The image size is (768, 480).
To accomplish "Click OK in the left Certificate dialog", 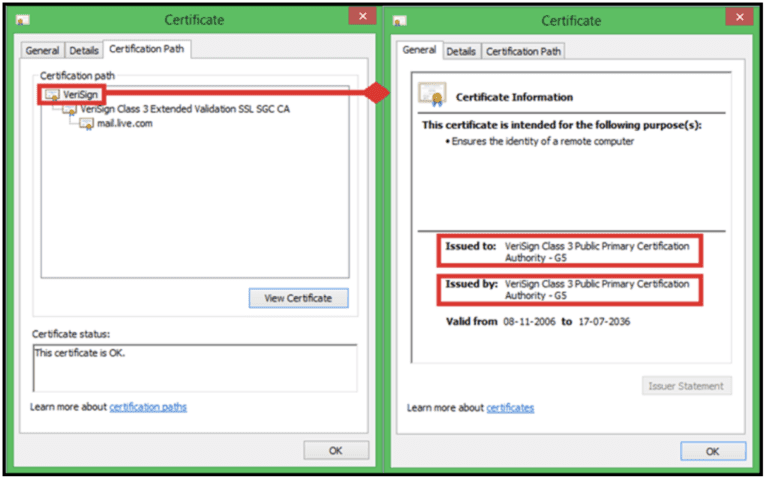I will pyautogui.click(x=336, y=450).
